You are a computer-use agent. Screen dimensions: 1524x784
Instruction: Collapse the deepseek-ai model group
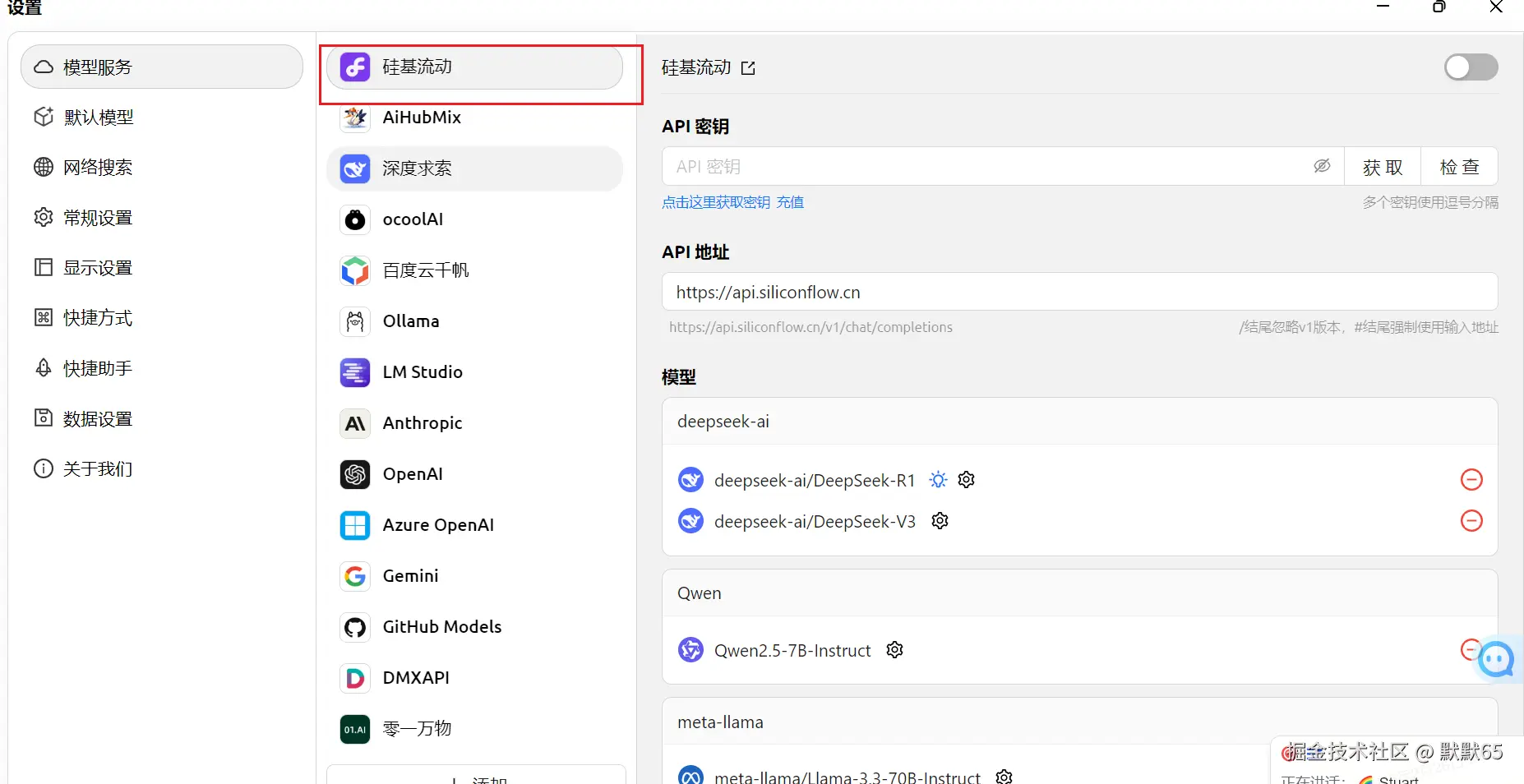(1079, 422)
